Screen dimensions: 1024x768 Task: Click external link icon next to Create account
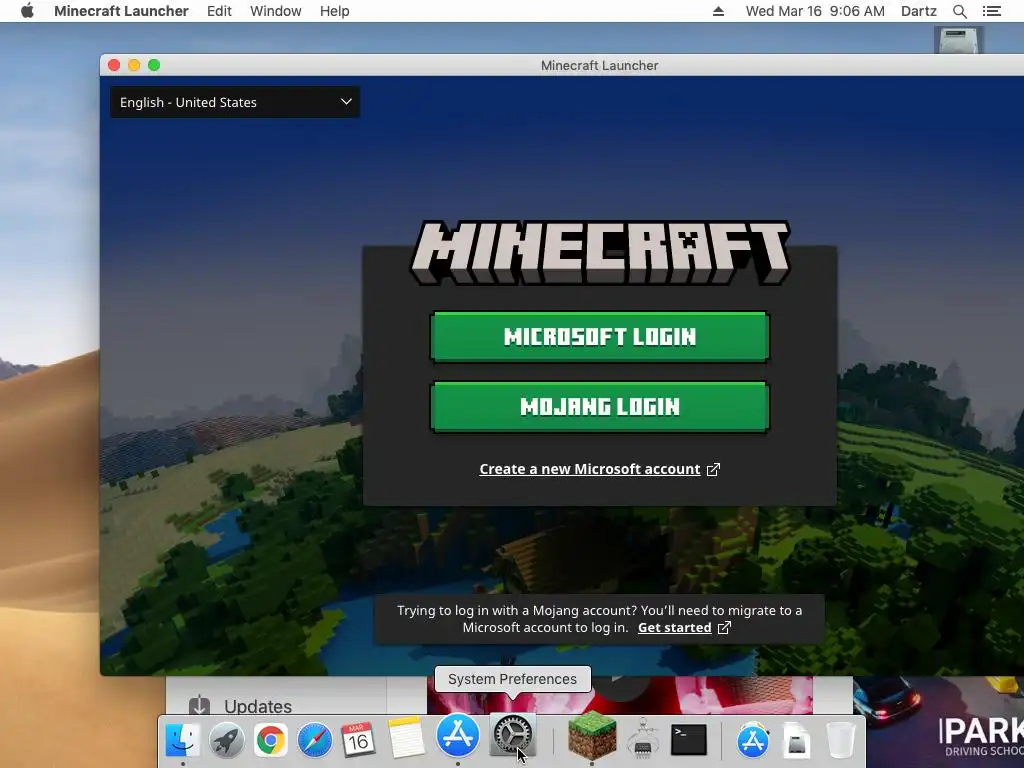(x=713, y=470)
